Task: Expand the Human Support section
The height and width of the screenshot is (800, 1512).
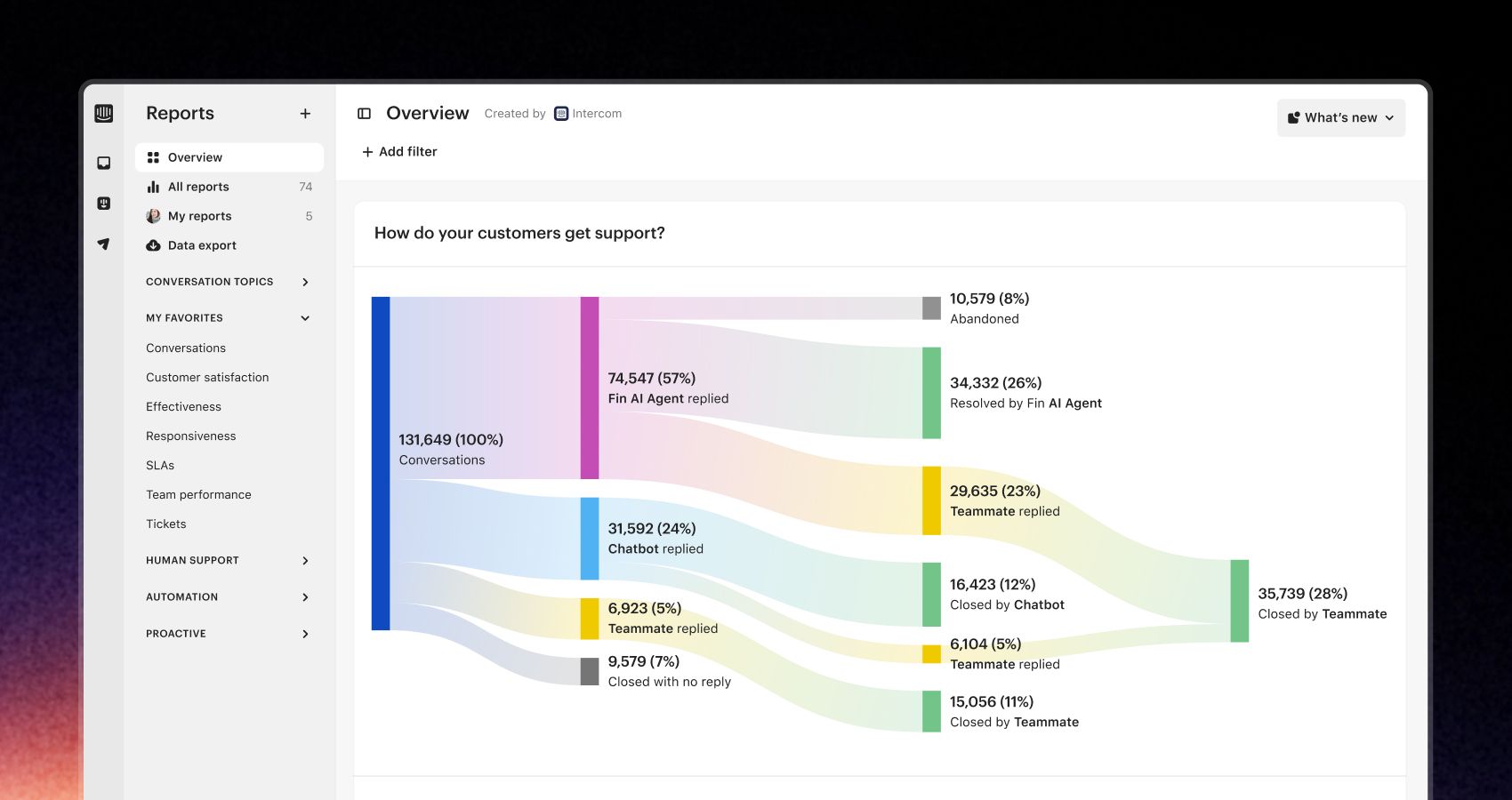Action: (x=305, y=561)
